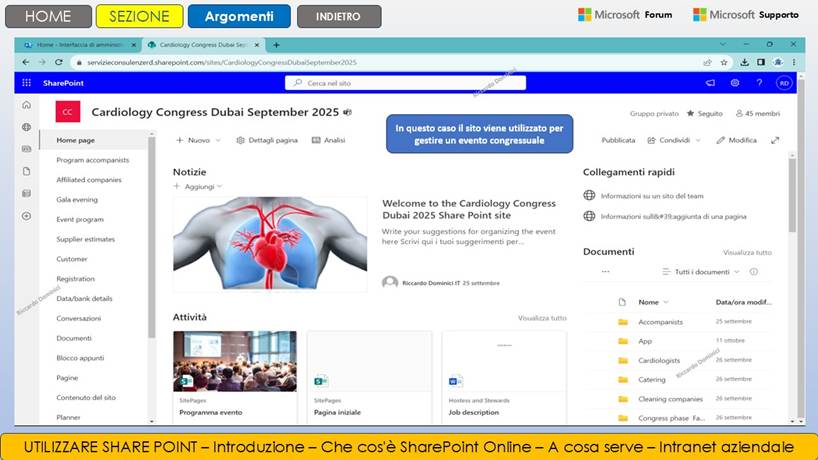Viewport: 818px width, 460px height.
Task: Toggle the Seguito star follow button
Action: pos(704,113)
